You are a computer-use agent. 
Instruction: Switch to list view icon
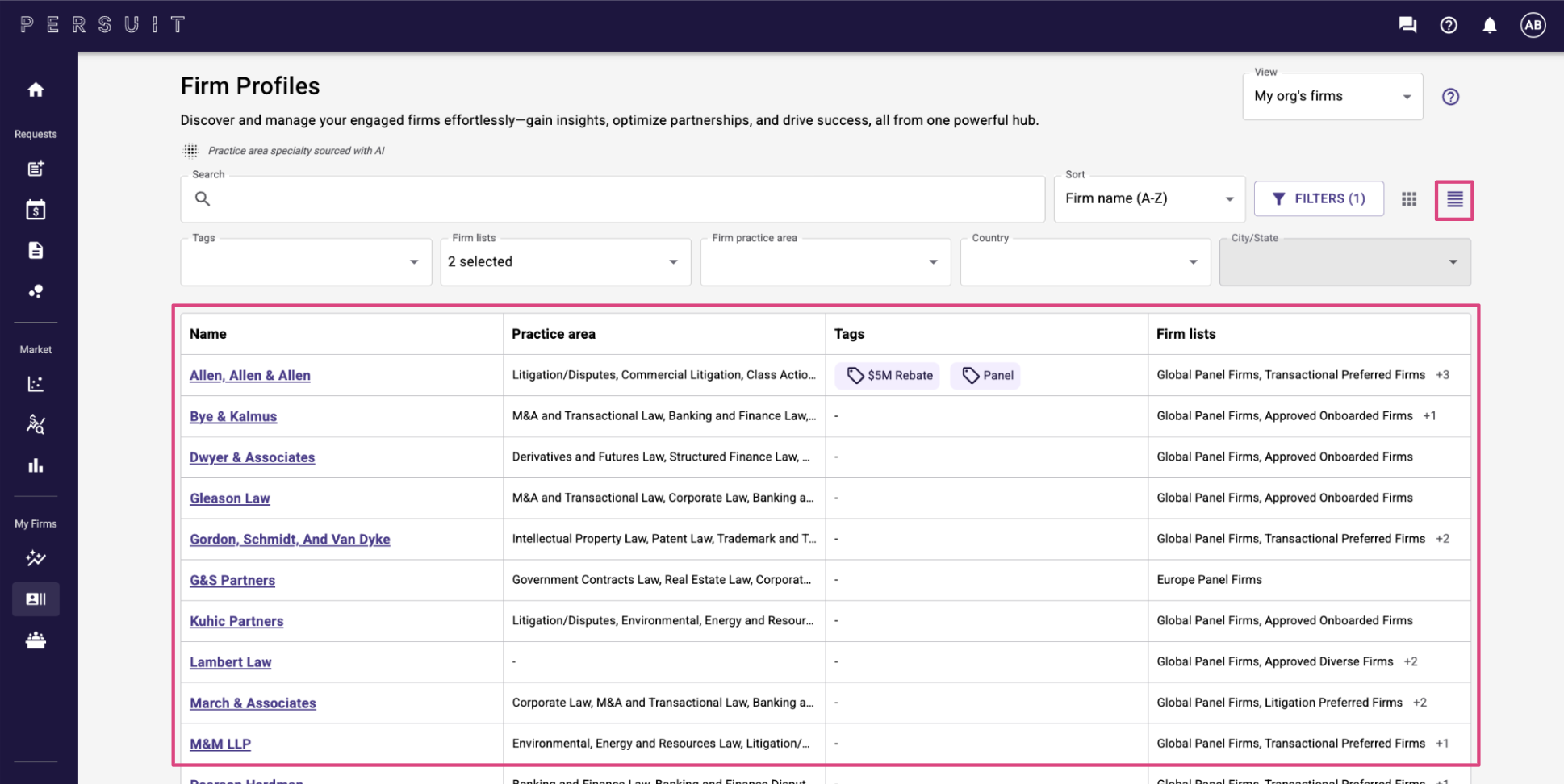pyautogui.click(x=1454, y=199)
